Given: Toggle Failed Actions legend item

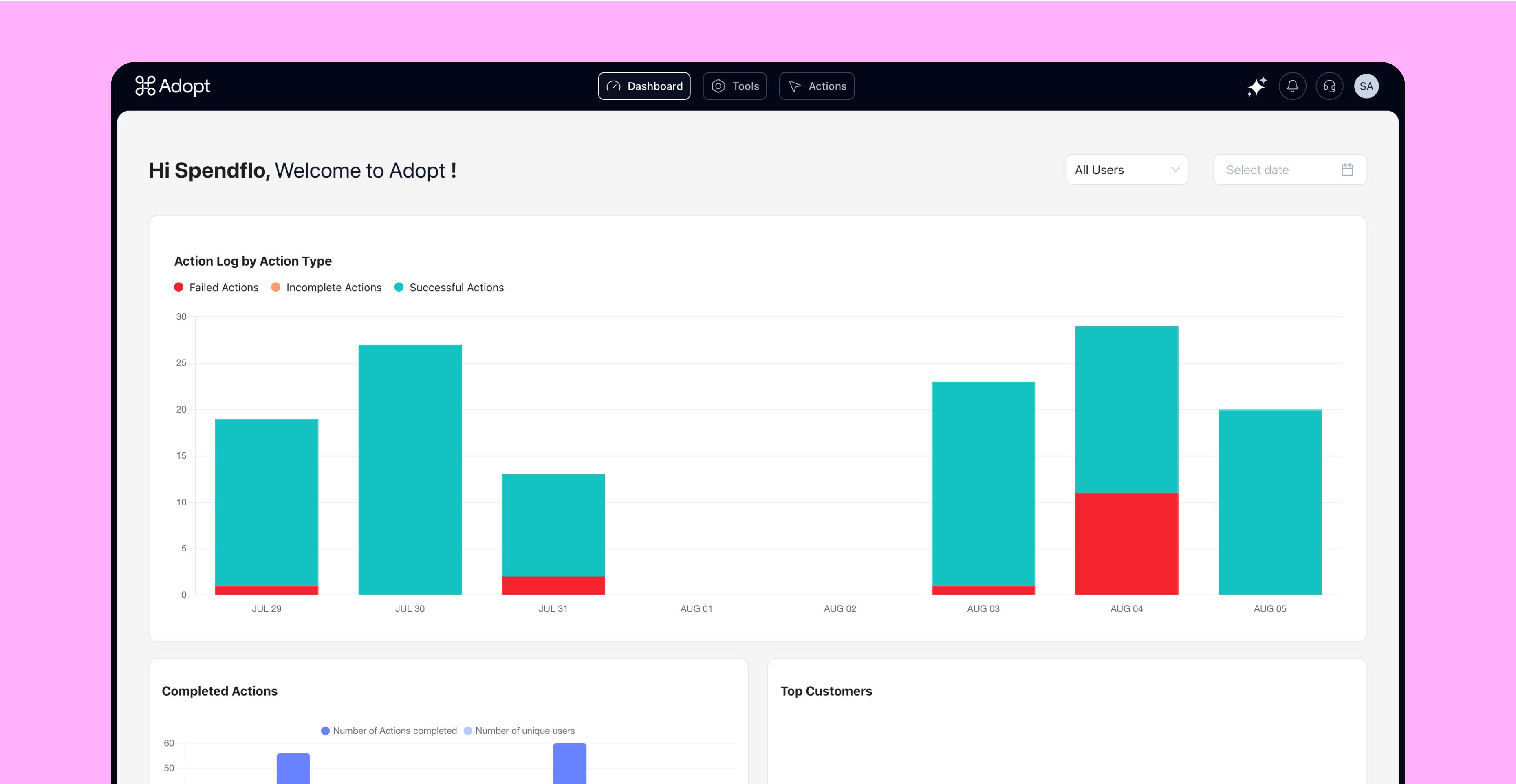Looking at the screenshot, I should click(216, 287).
